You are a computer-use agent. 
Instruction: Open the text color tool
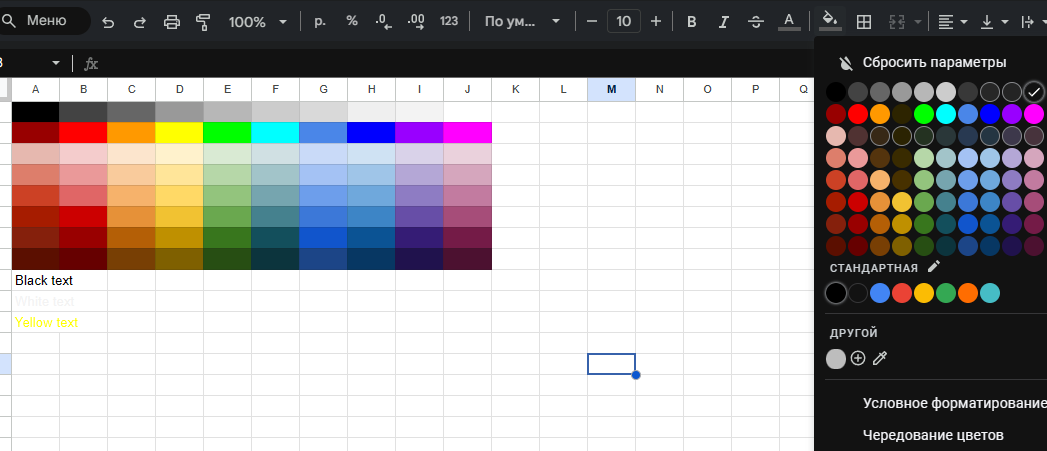click(x=789, y=22)
